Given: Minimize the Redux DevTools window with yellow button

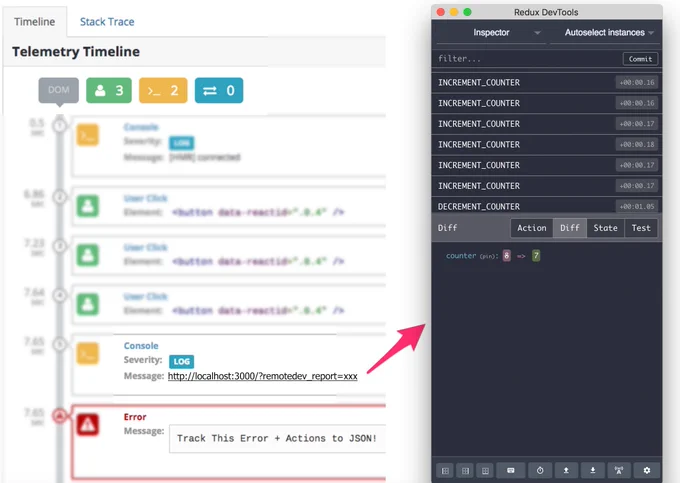Looking at the screenshot, I should (454, 12).
